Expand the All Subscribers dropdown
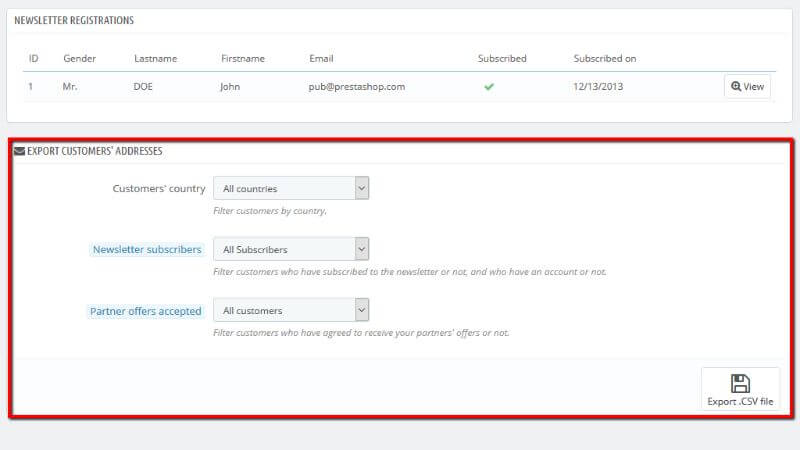 pyautogui.click(x=291, y=249)
